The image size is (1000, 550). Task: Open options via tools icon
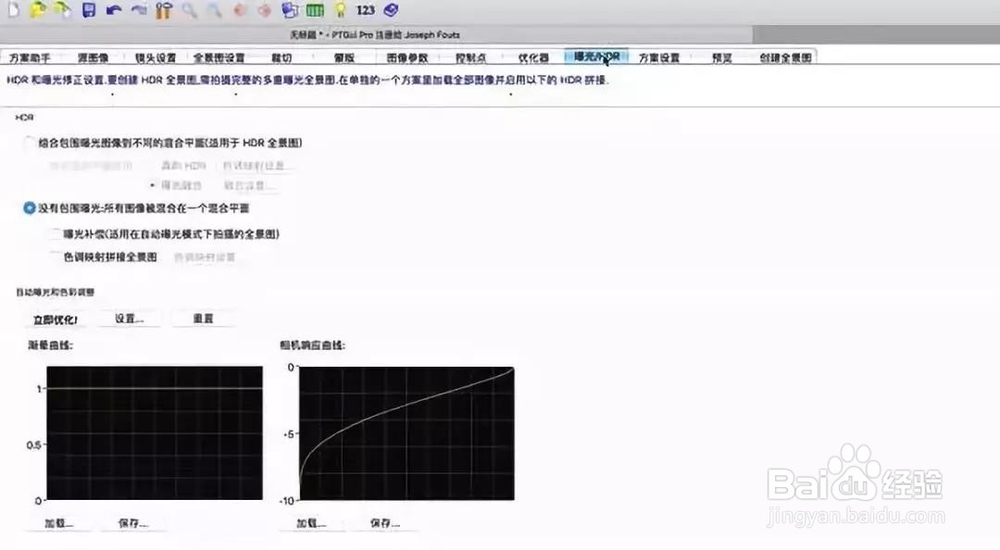point(164,10)
